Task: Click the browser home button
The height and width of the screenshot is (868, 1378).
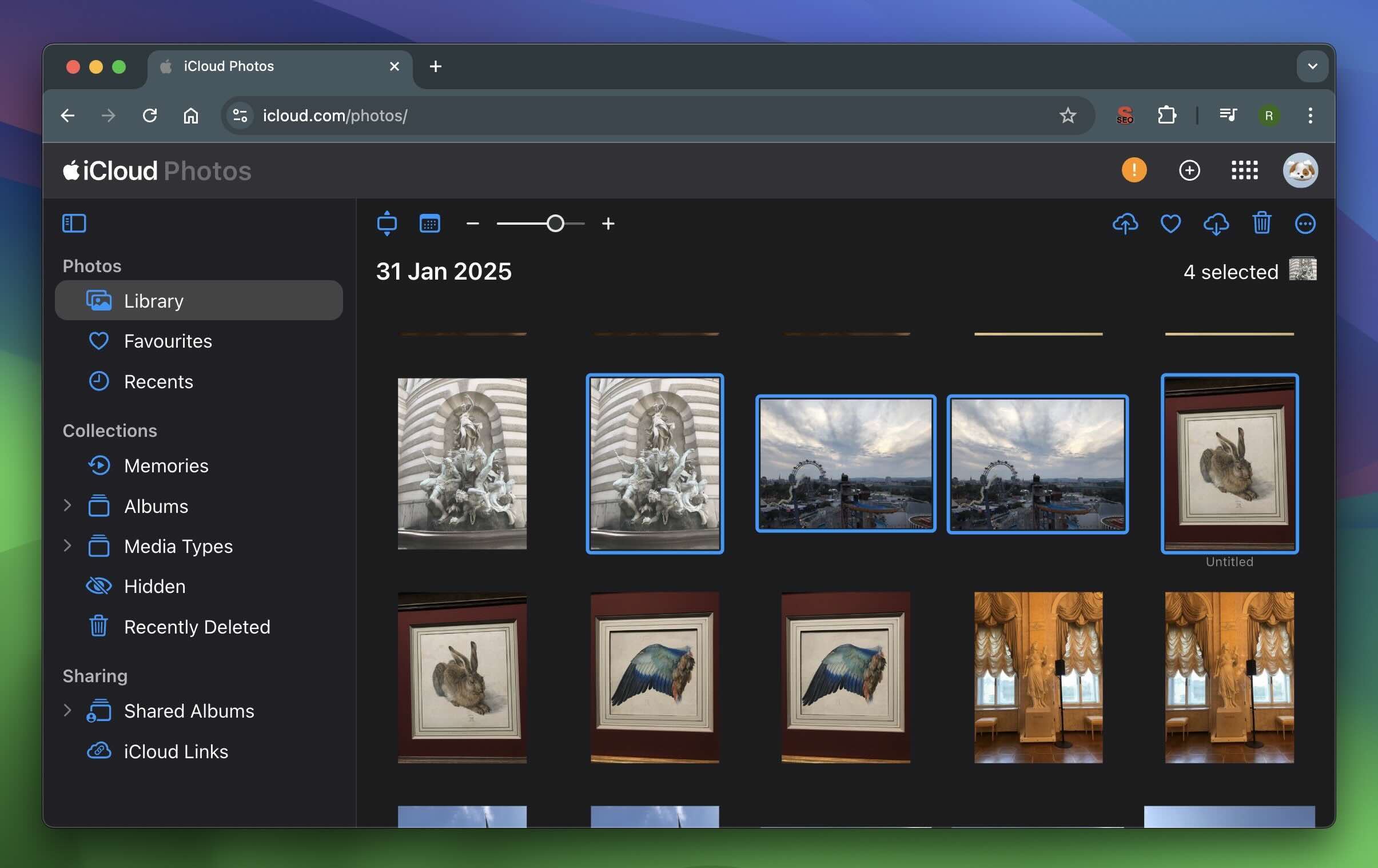Action: point(190,116)
